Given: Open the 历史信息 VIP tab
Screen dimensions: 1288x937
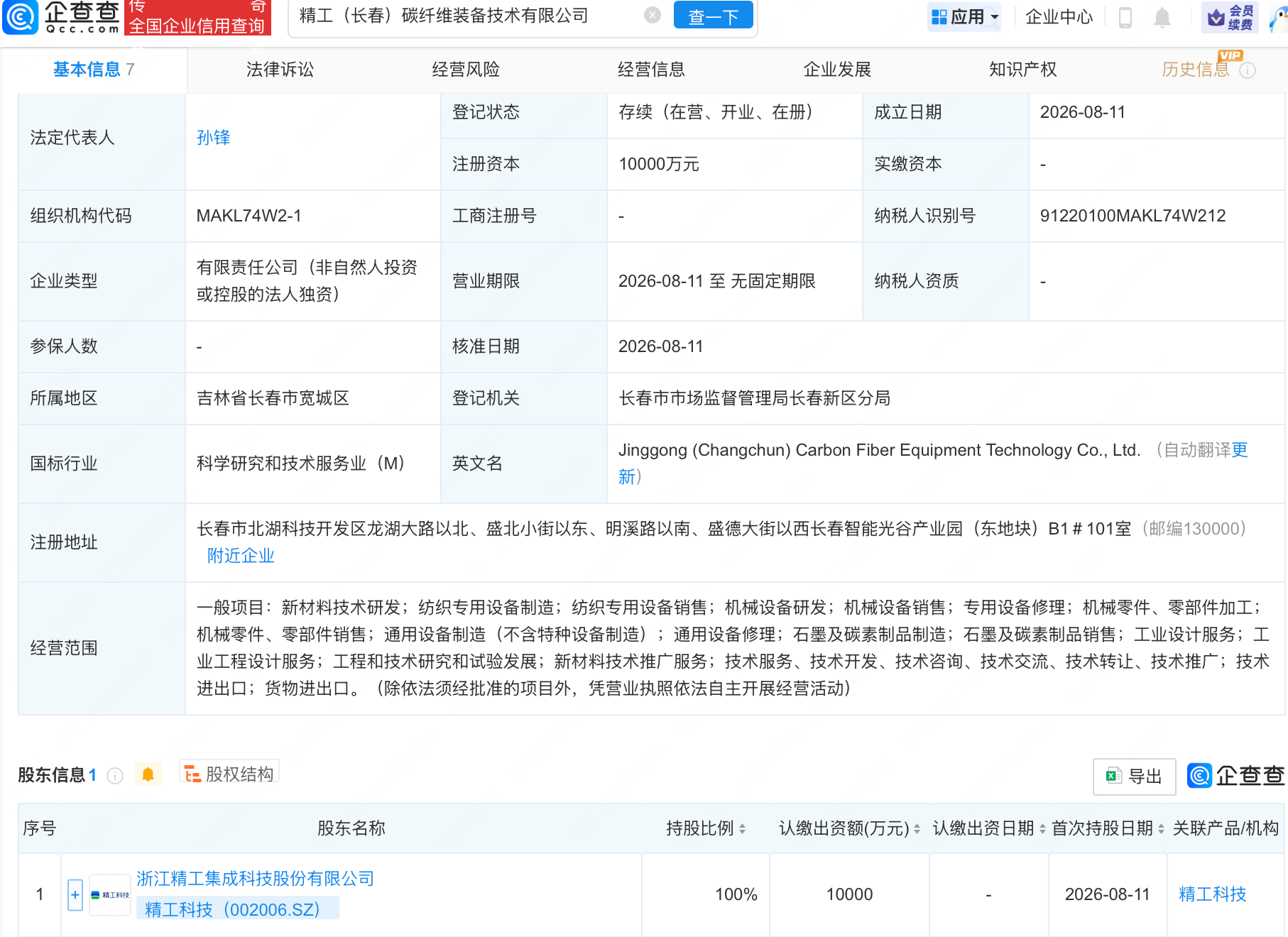Looking at the screenshot, I should click(1196, 70).
